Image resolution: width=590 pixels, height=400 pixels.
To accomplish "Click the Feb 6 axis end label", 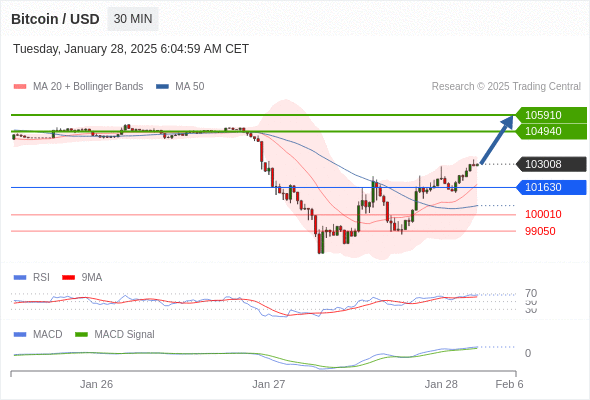I will 509,384.
